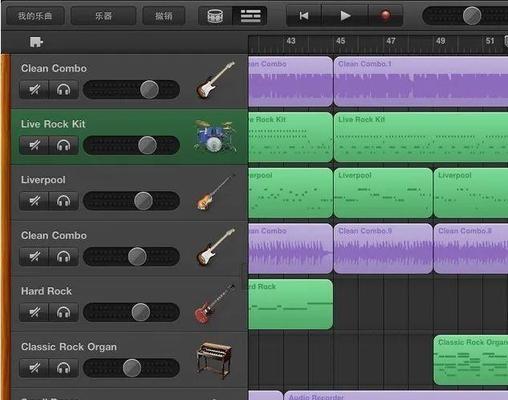Mute the Live Rock Kit track
Viewport: 508px width, 400px height.
[34, 145]
